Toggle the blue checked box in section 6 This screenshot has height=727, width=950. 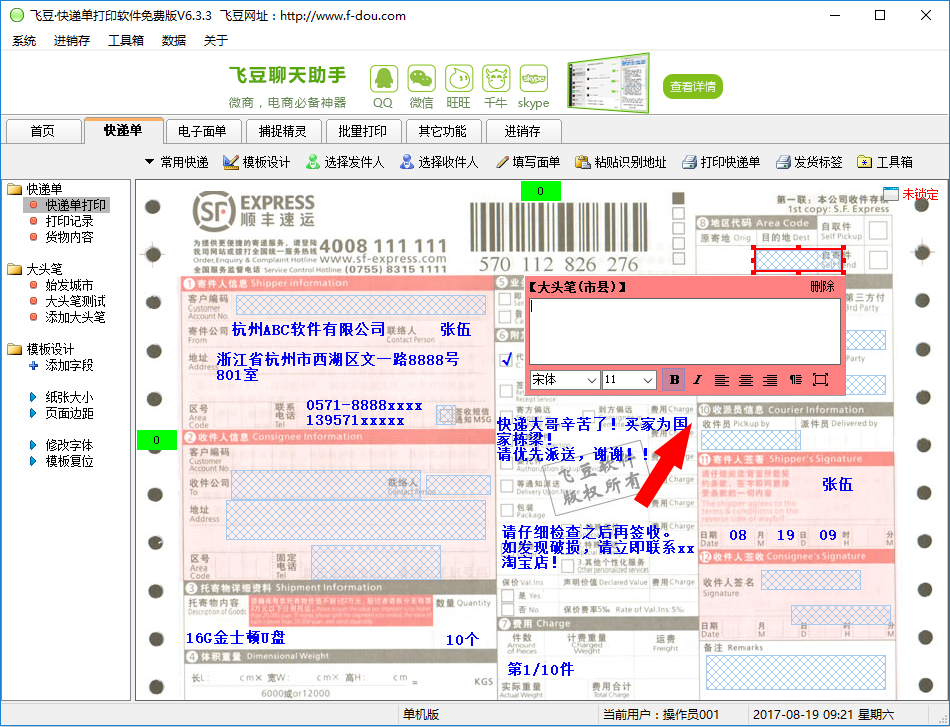pyautogui.click(x=507, y=359)
